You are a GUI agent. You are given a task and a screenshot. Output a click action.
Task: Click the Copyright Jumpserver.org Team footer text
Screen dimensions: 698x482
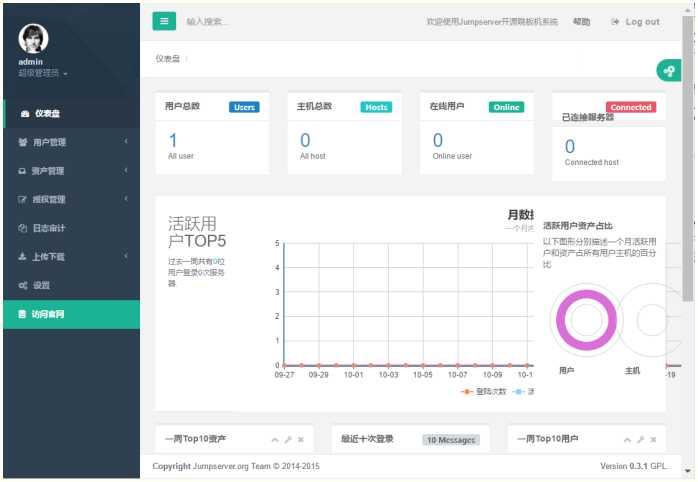pyautogui.click(x=236, y=466)
